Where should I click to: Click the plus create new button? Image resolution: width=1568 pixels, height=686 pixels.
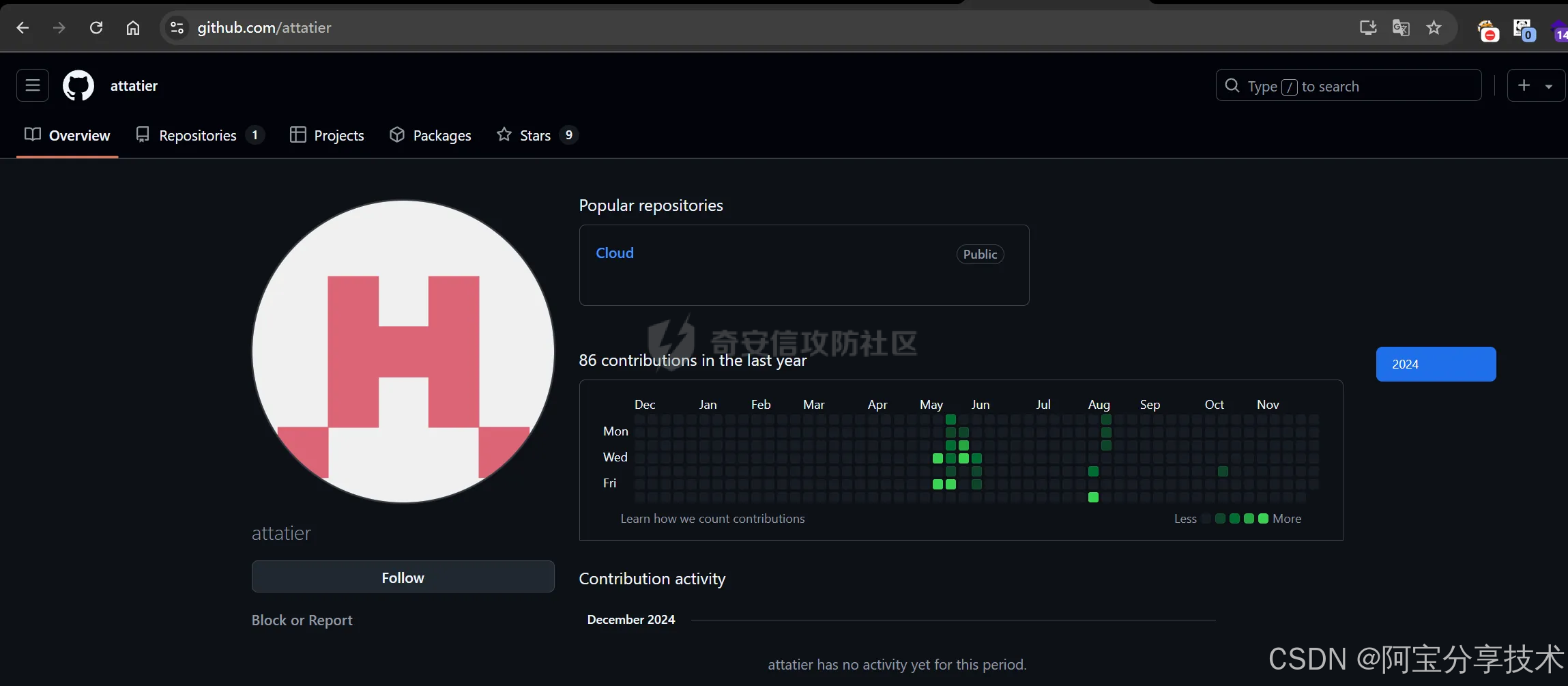coord(1524,85)
